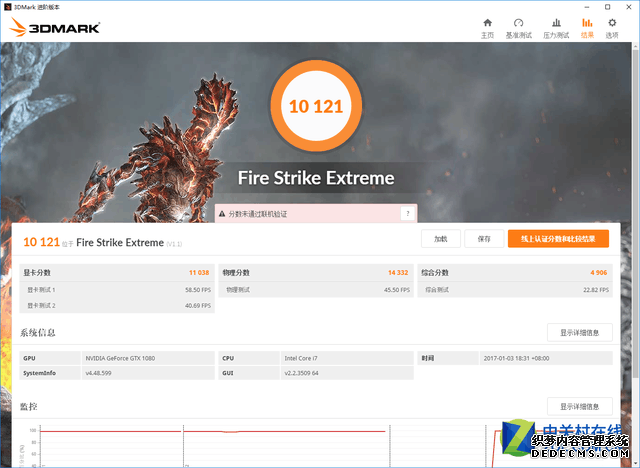Go to the Home (主页) tab
Viewport: 640px width, 468px height.
[487, 29]
